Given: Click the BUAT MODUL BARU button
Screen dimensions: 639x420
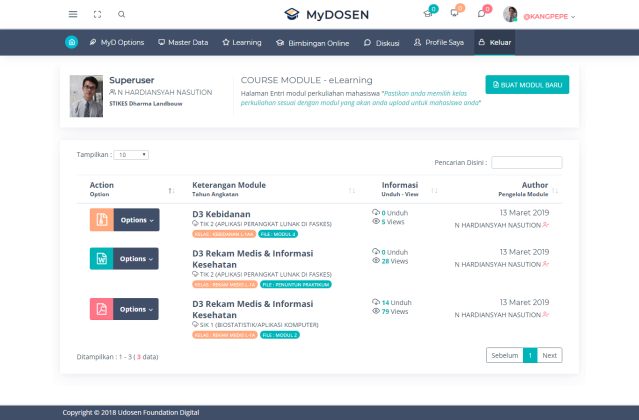Looking at the screenshot, I should coord(527,85).
